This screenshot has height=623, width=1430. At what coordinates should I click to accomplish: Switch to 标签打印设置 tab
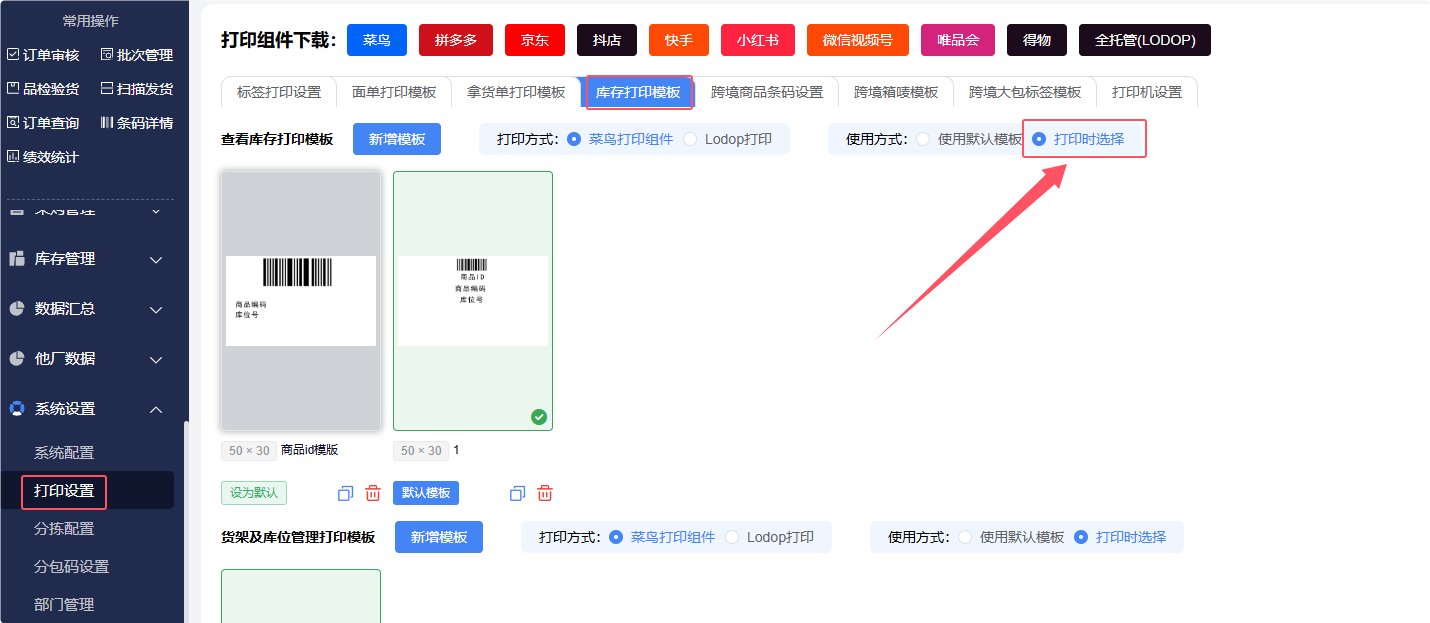[x=279, y=92]
